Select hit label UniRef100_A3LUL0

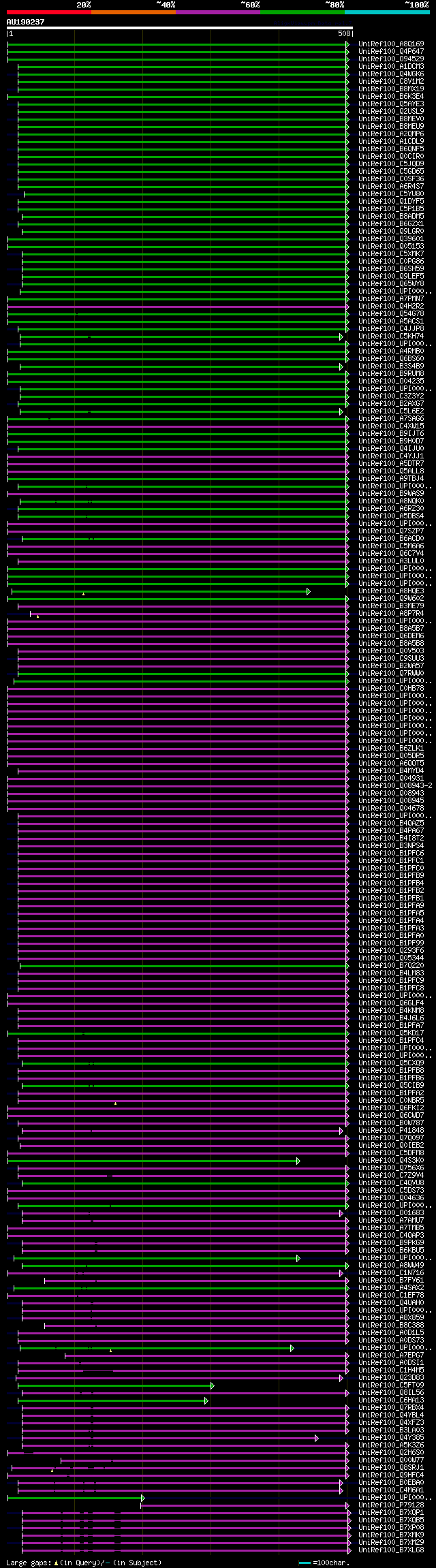391,561
